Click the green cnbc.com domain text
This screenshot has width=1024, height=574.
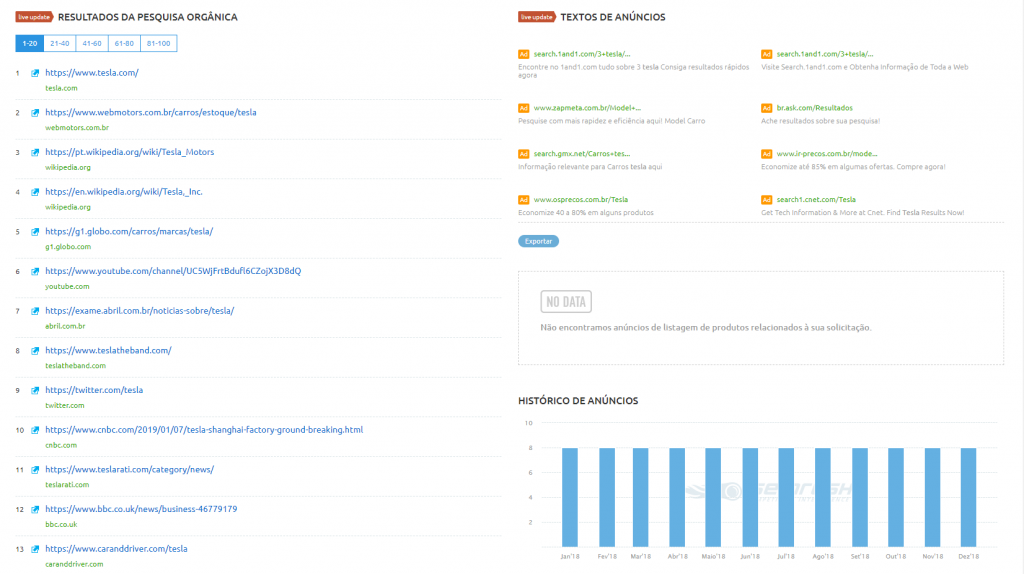[x=61, y=445]
